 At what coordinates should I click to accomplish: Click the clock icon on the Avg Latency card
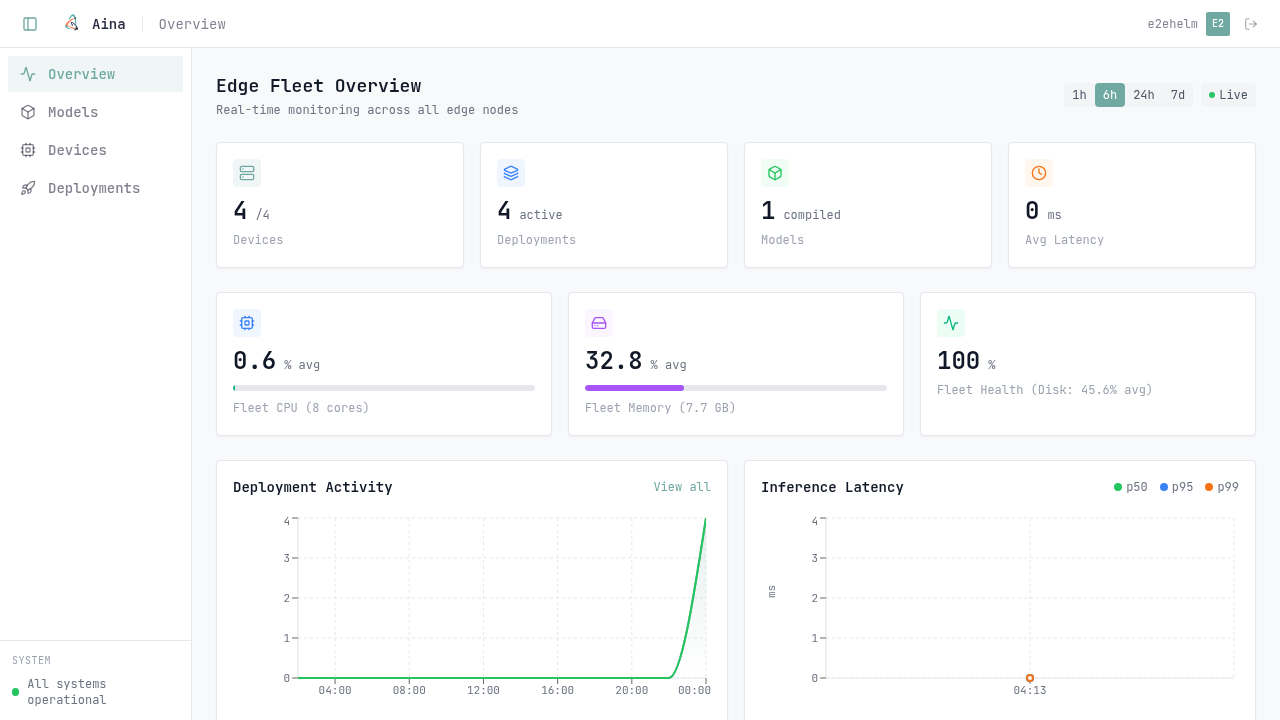point(1039,173)
